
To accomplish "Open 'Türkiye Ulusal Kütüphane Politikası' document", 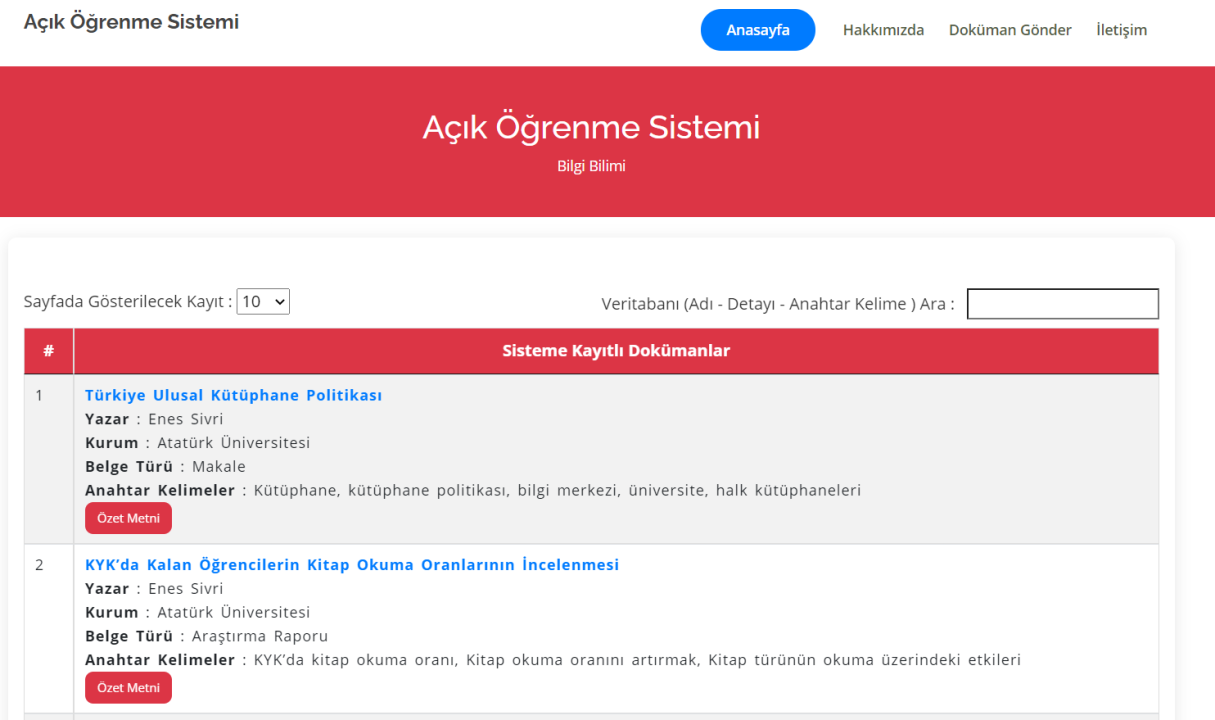I will tap(233, 395).
